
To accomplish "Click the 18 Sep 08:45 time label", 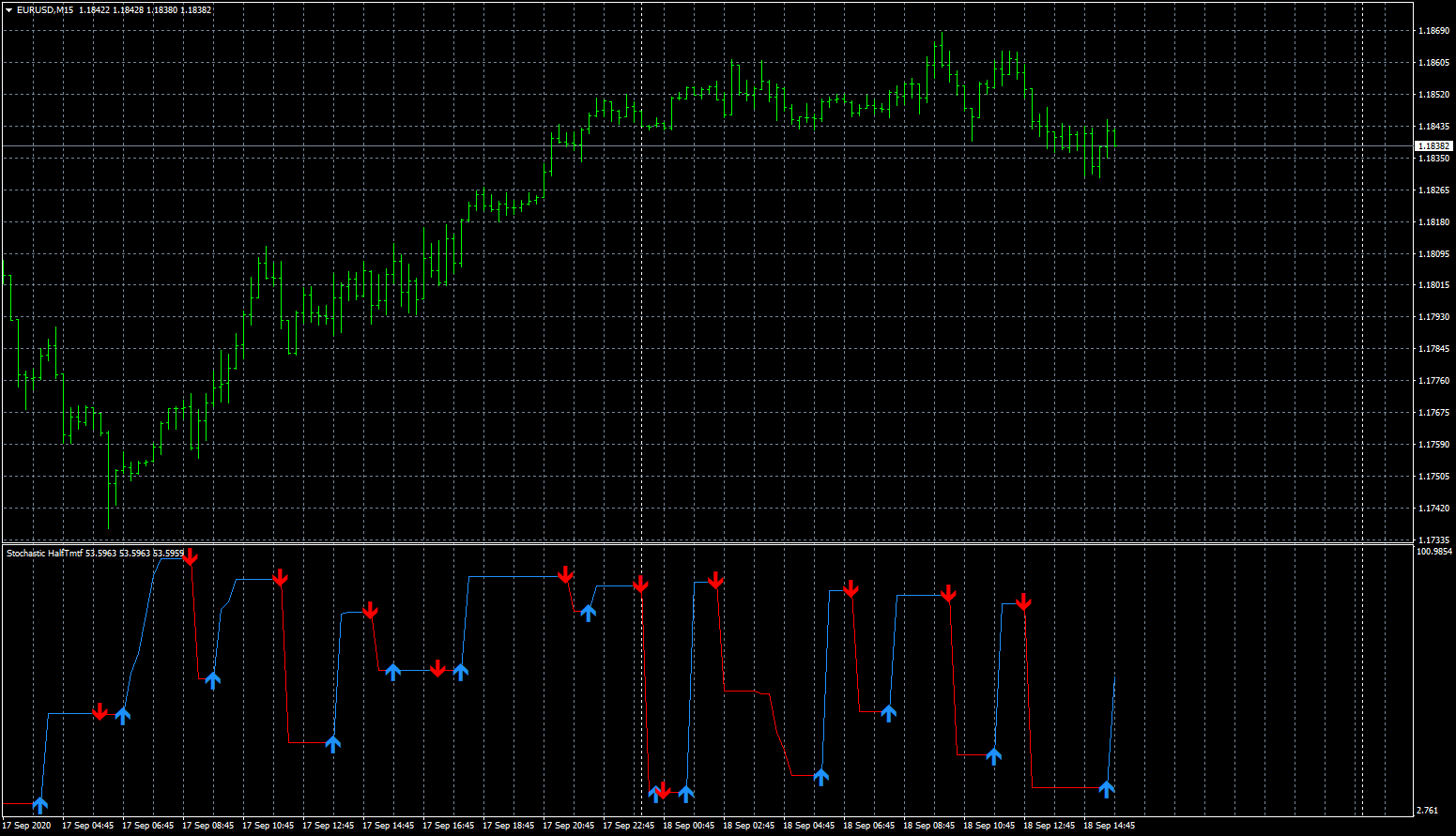I will (928, 826).
